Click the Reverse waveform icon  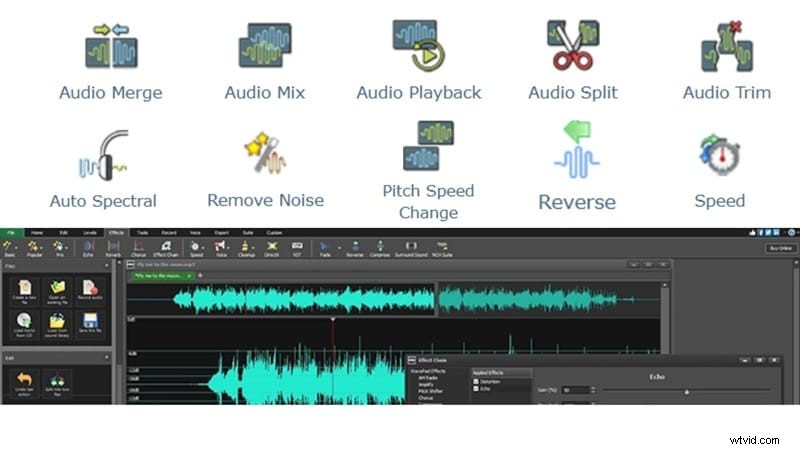click(x=577, y=149)
